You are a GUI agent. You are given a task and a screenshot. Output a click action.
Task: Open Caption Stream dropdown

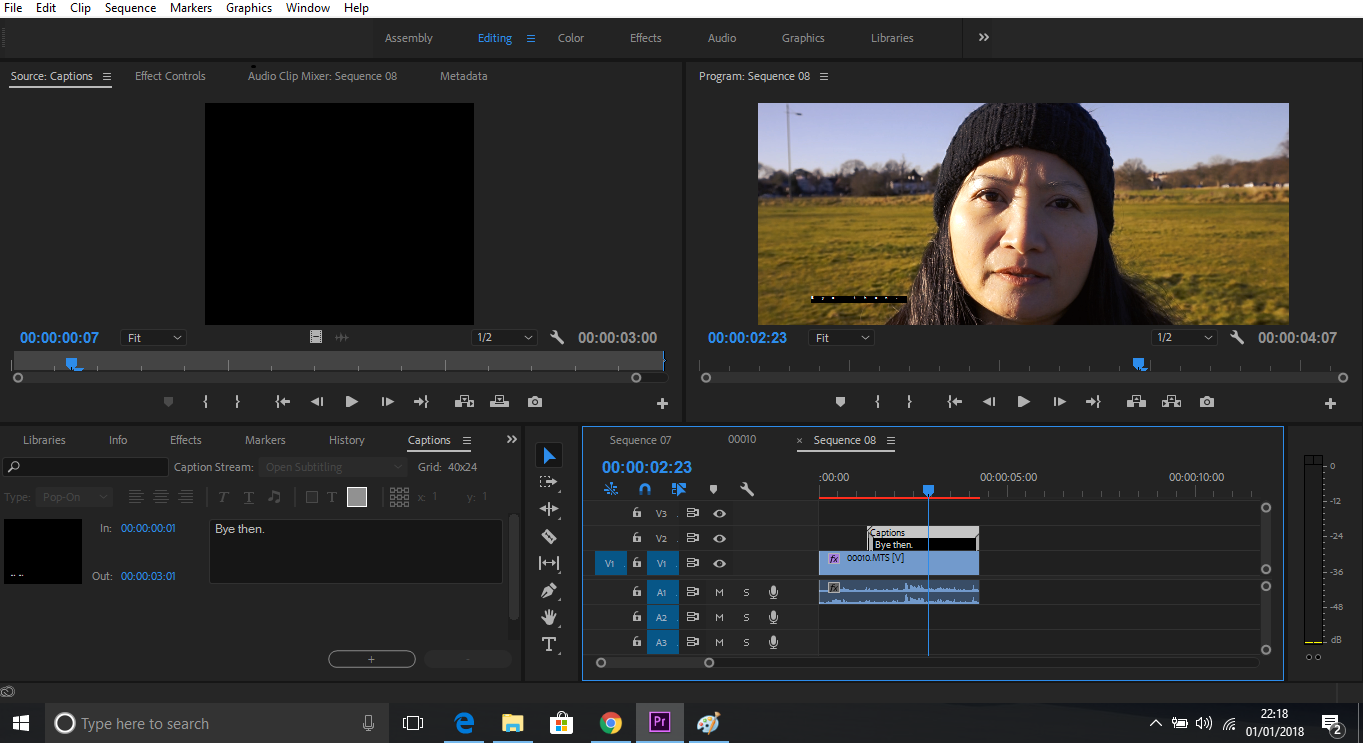332,467
